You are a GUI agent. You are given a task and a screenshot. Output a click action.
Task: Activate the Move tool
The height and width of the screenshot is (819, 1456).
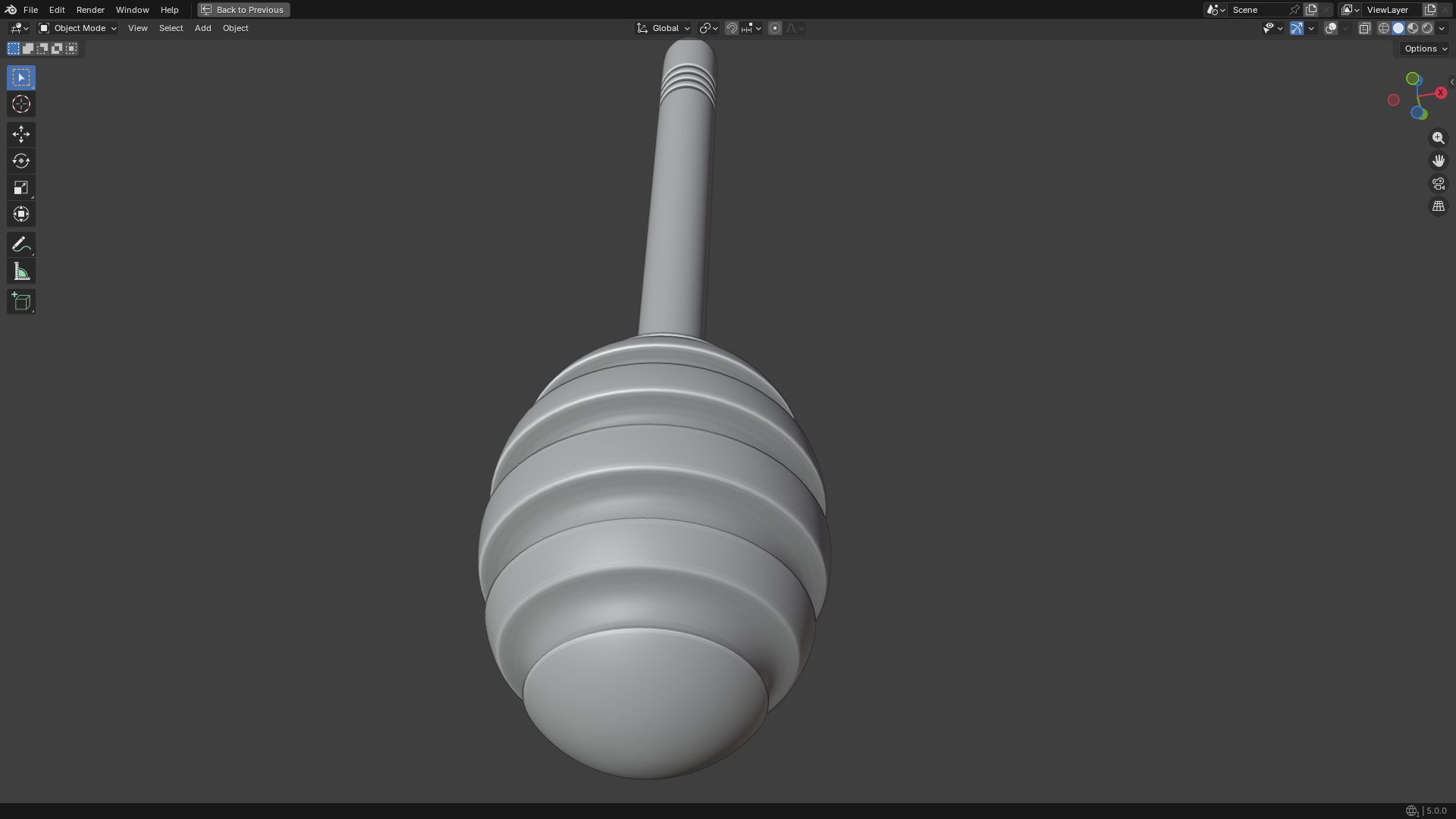(21, 134)
